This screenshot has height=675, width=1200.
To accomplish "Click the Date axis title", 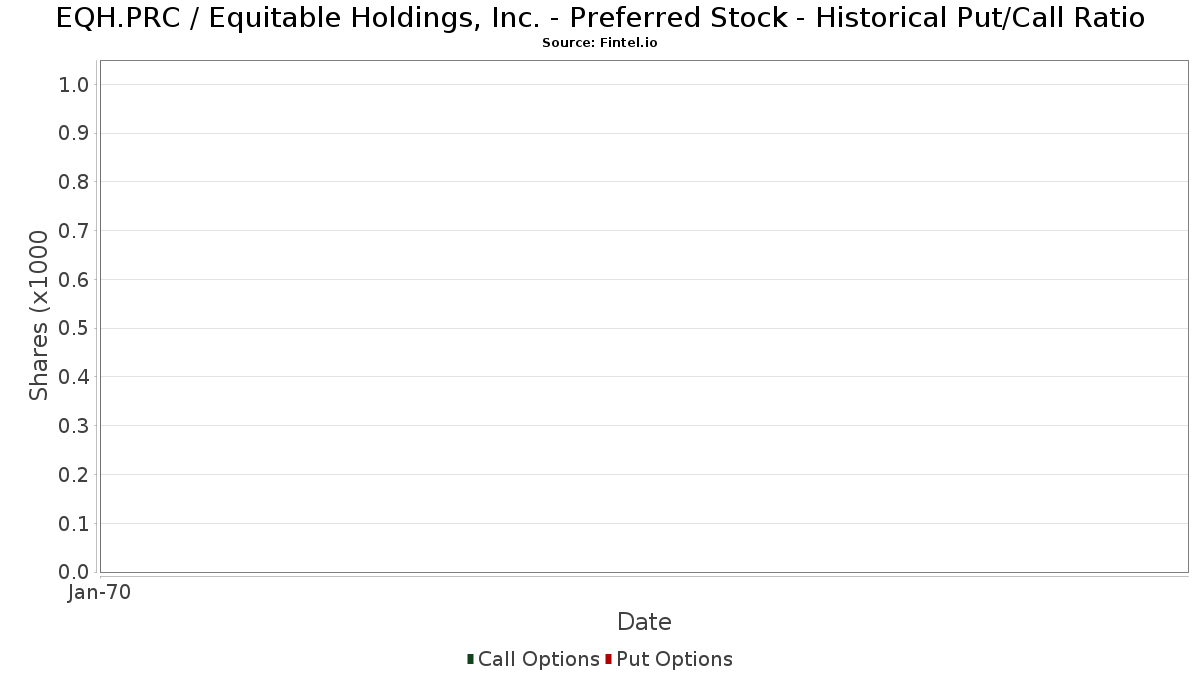I will [x=644, y=622].
